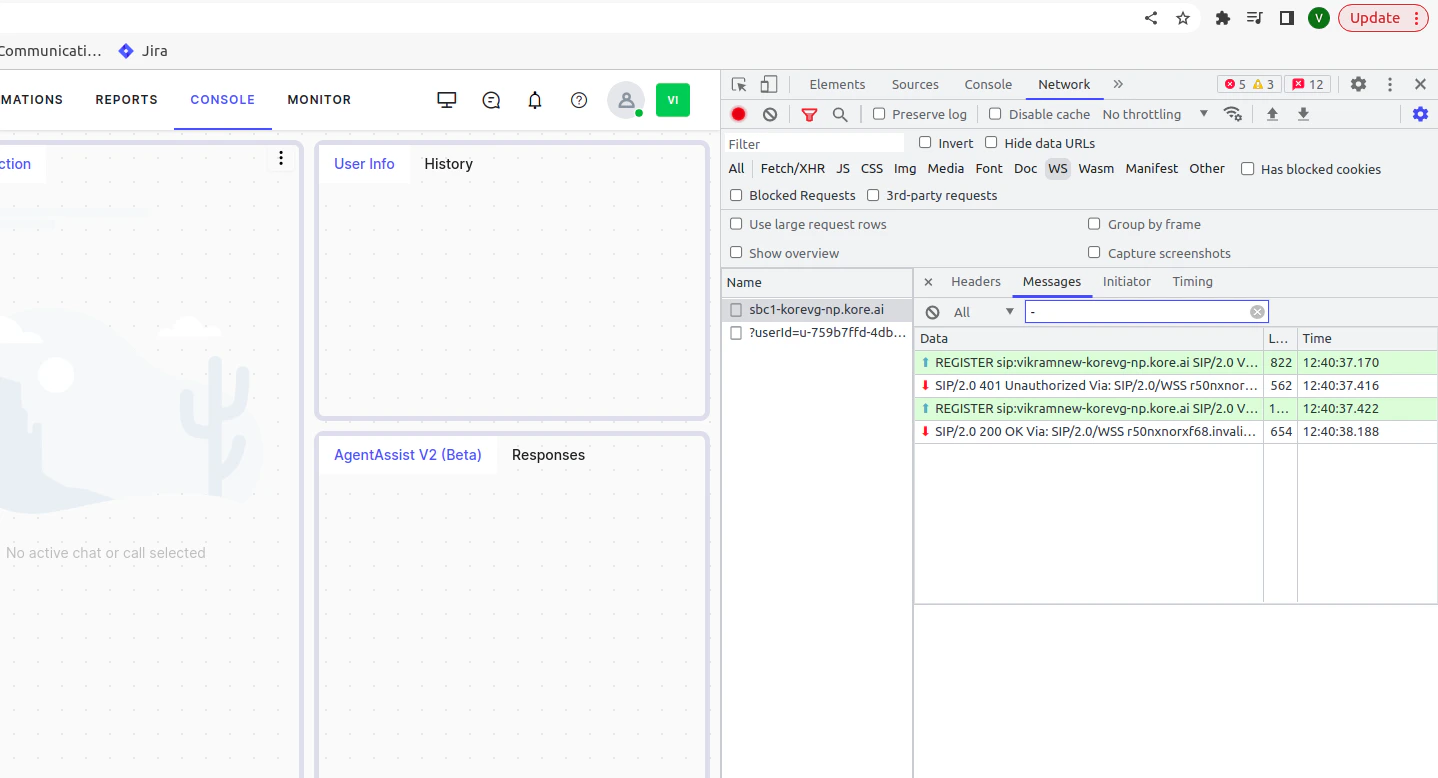Screen dimensions: 1438x778
Task: Enable Group by frame
Action: click(x=1094, y=224)
